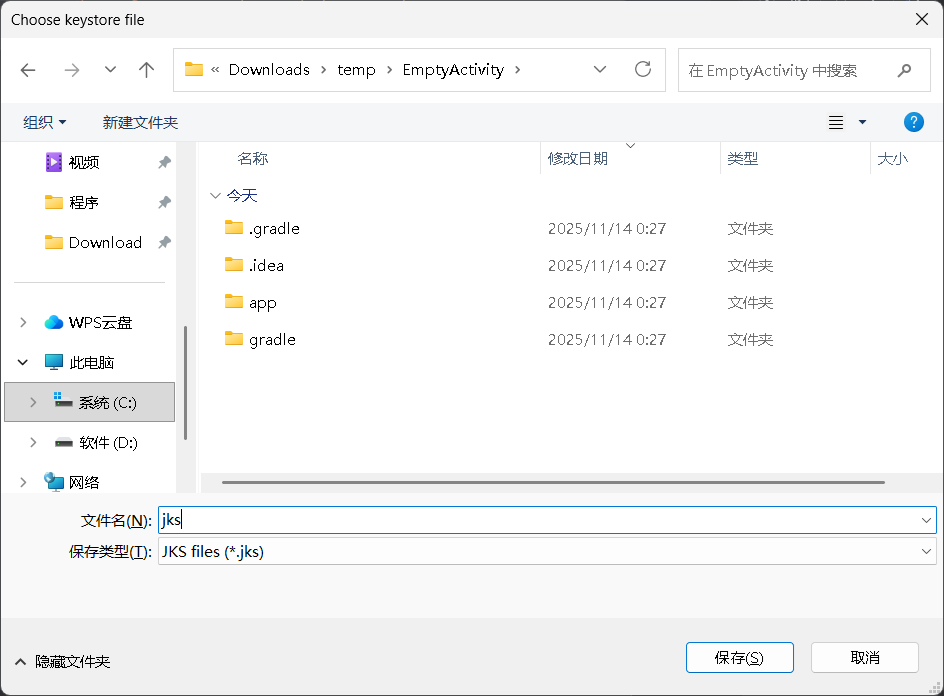This screenshot has height=696, width=944.
Task: Select WPS云盘 cloud icon in sidebar
Action: click(54, 322)
